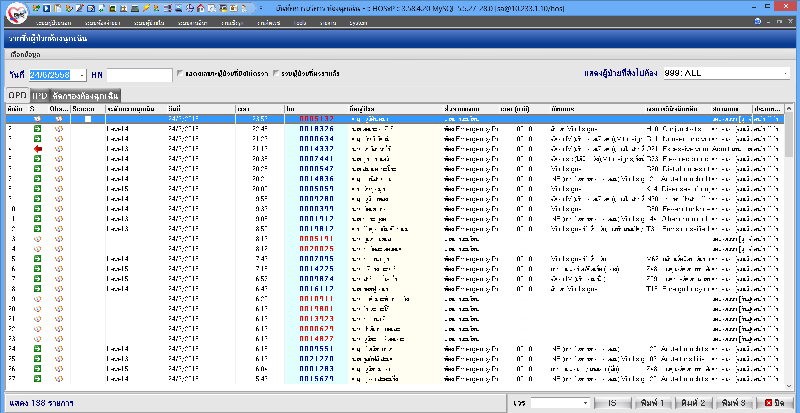Click the green status arrow in HN 0021270 row
This screenshot has width=800, height=413.
[x=37, y=359]
